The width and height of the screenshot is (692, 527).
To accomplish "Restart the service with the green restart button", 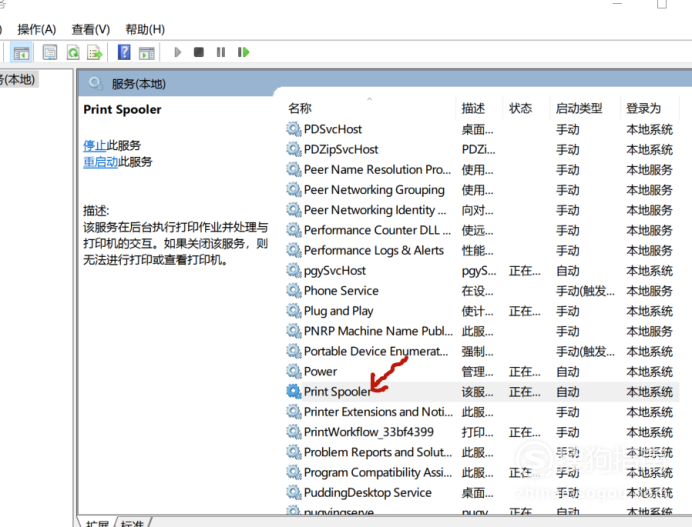I will (x=243, y=53).
